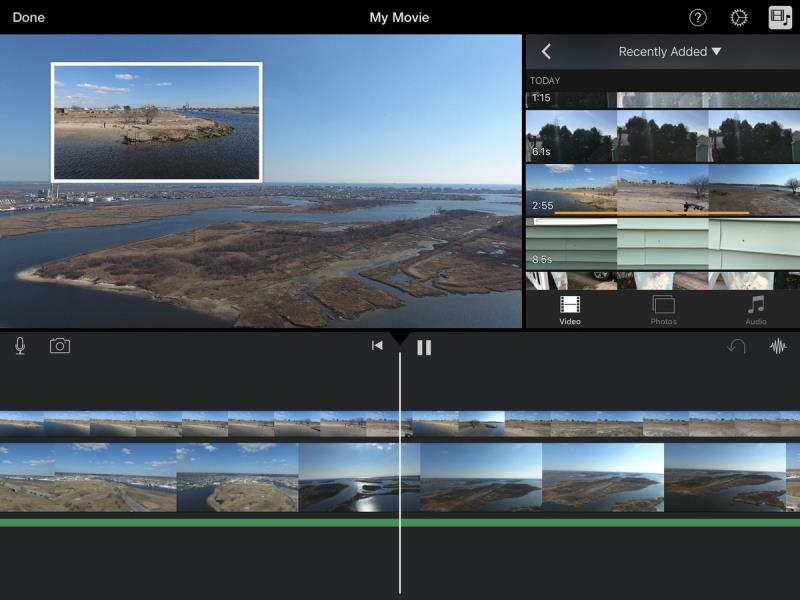Select the main aerial clip in timeline

[400, 477]
